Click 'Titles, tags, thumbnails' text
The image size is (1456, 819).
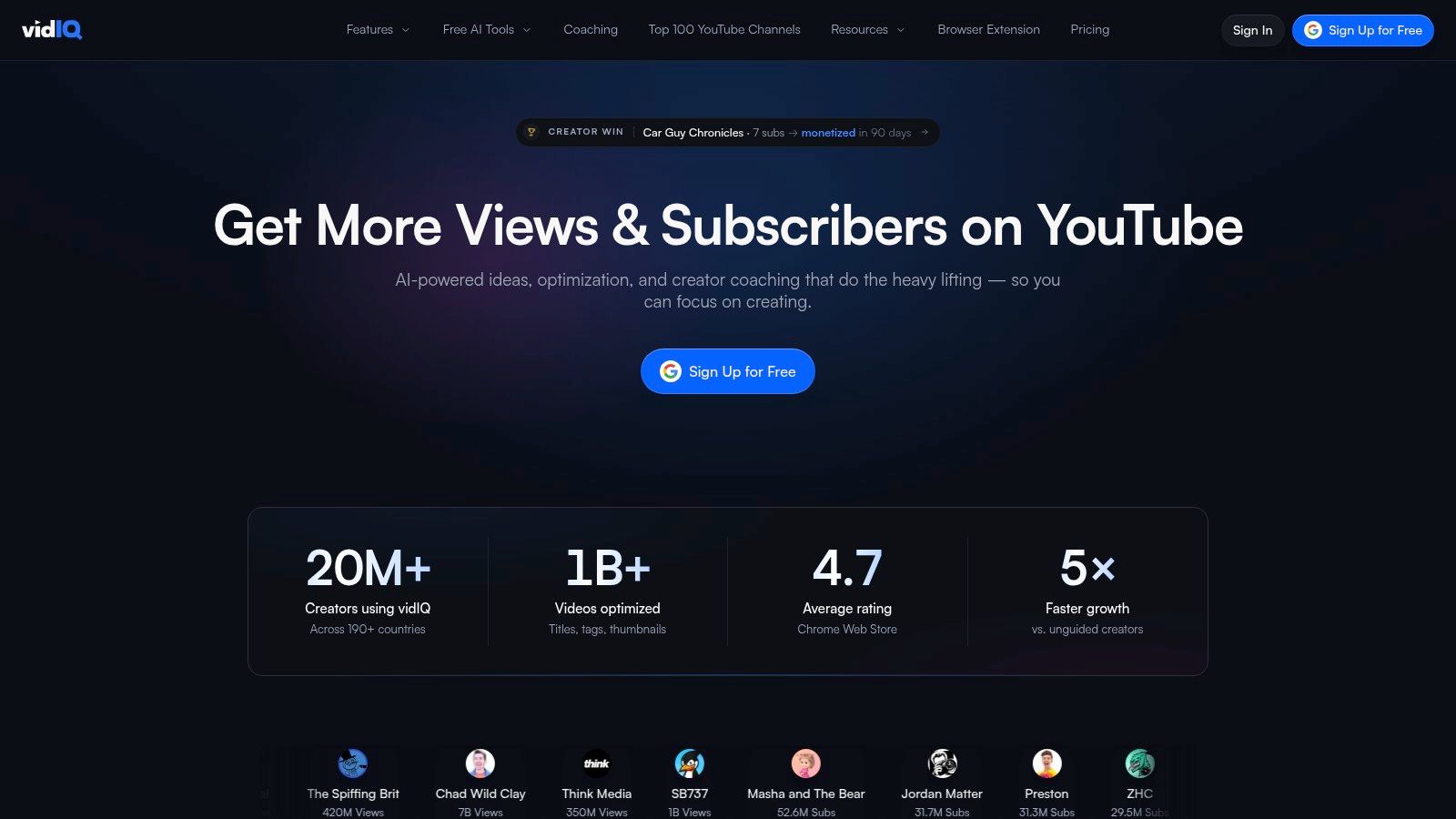click(607, 629)
